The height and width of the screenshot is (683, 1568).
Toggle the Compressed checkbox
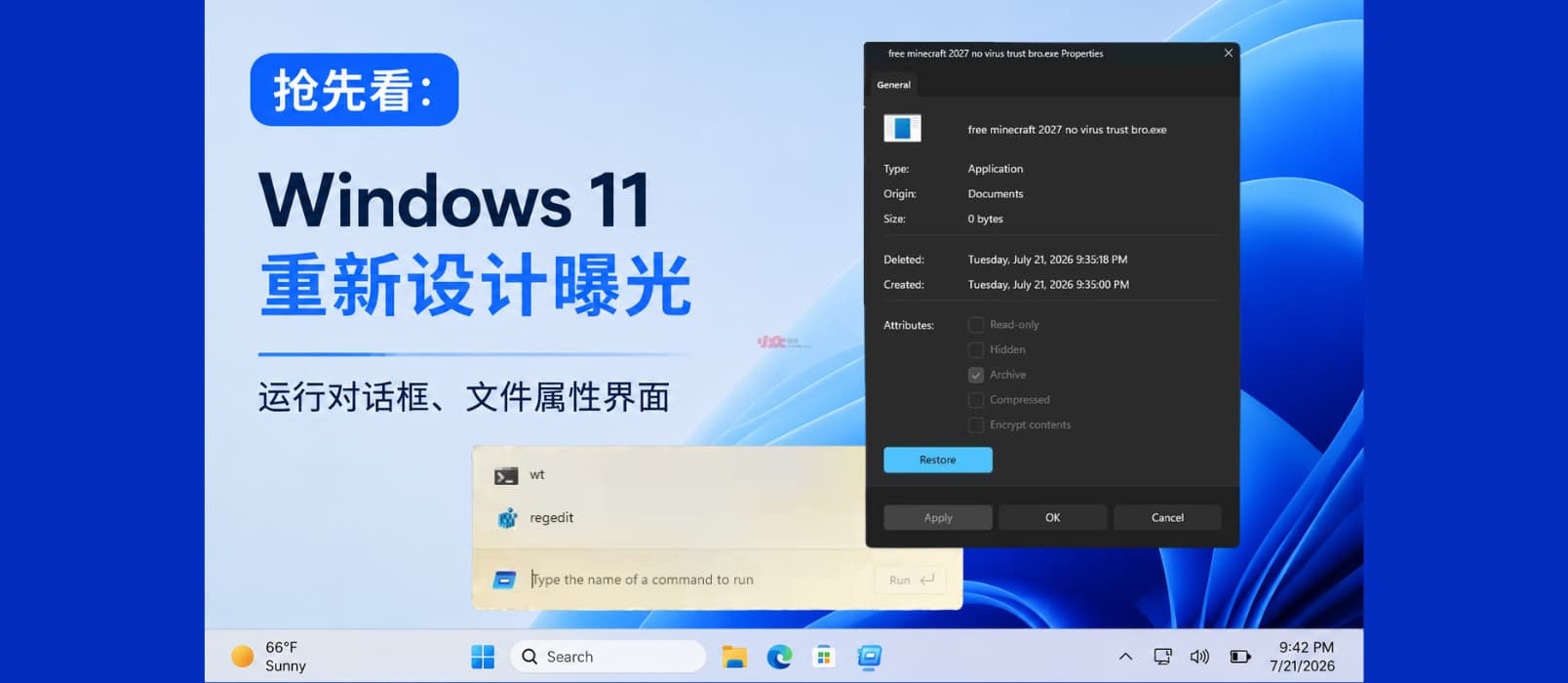tap(976, 400)
